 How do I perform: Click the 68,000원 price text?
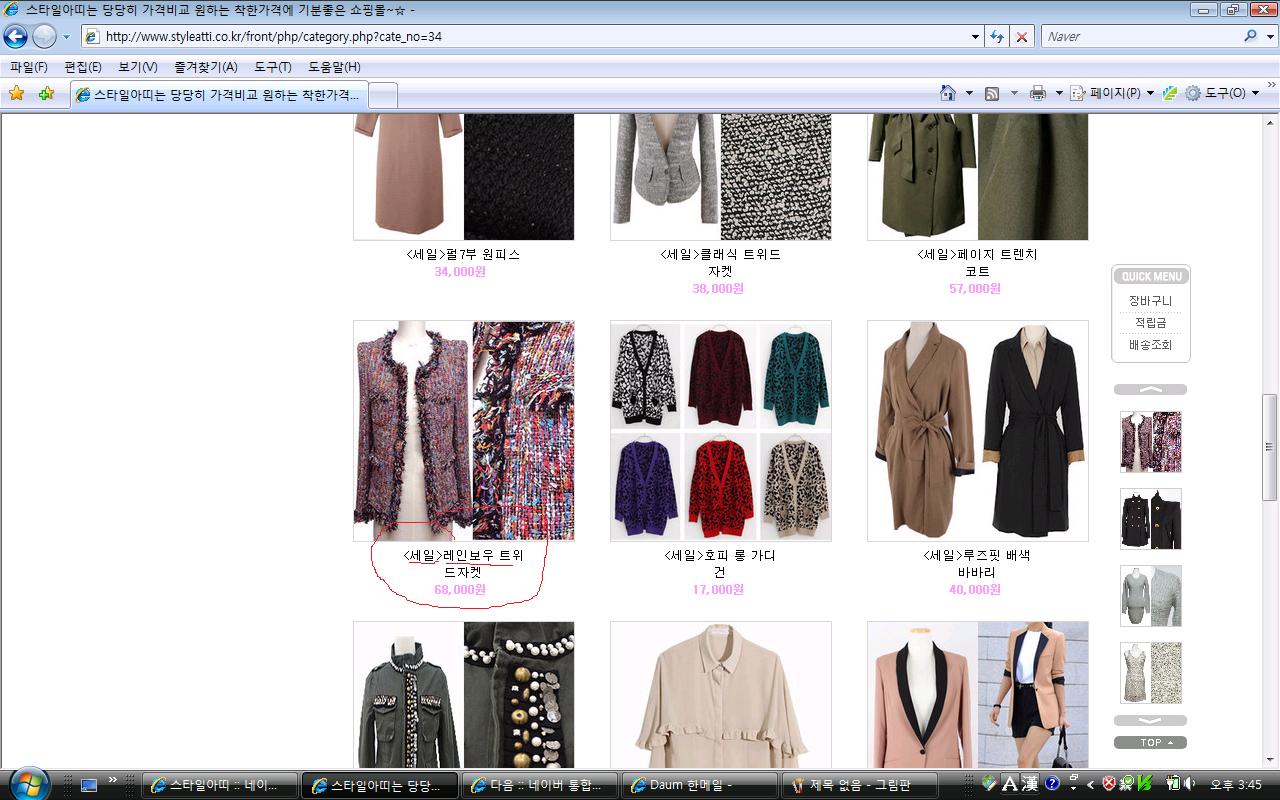click(x=460, y=590)
